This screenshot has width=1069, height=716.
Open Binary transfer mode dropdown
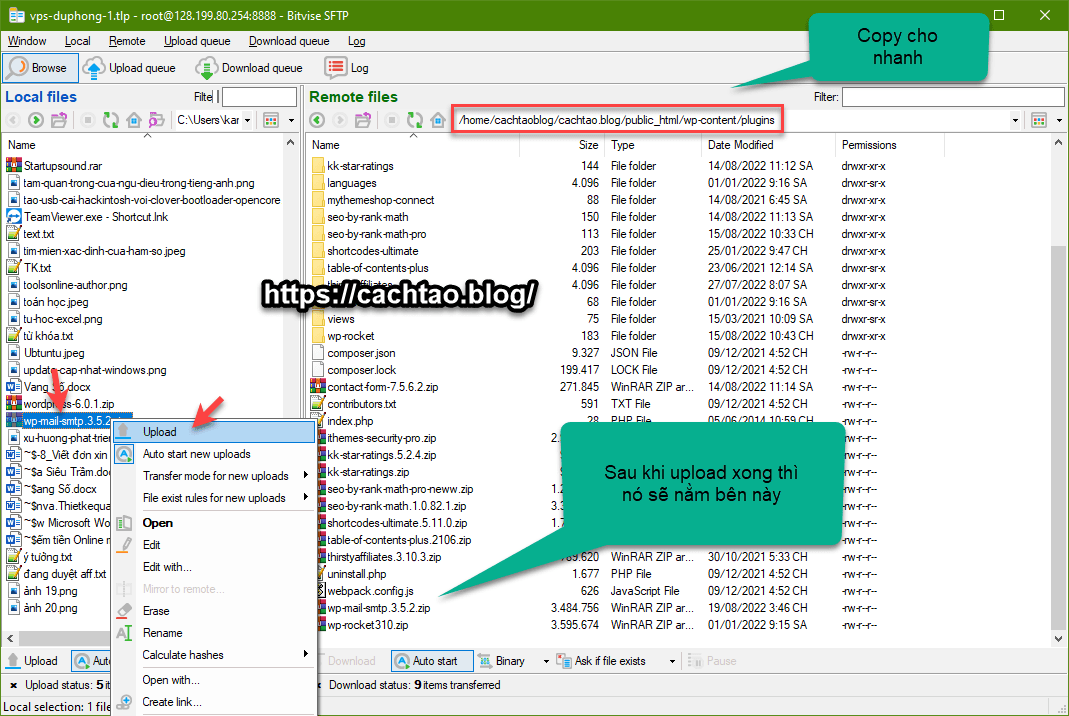coord(545,661)
